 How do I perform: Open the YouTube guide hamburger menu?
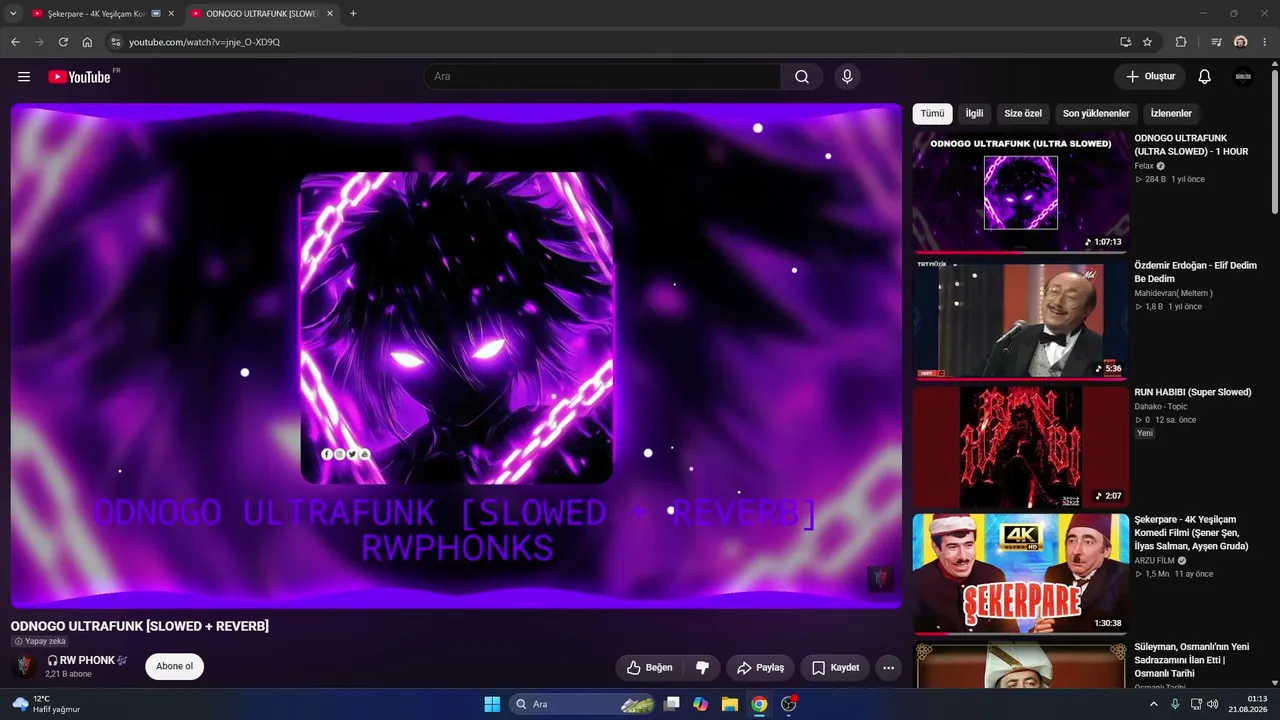pyautogui.click(x=24, y=77)
